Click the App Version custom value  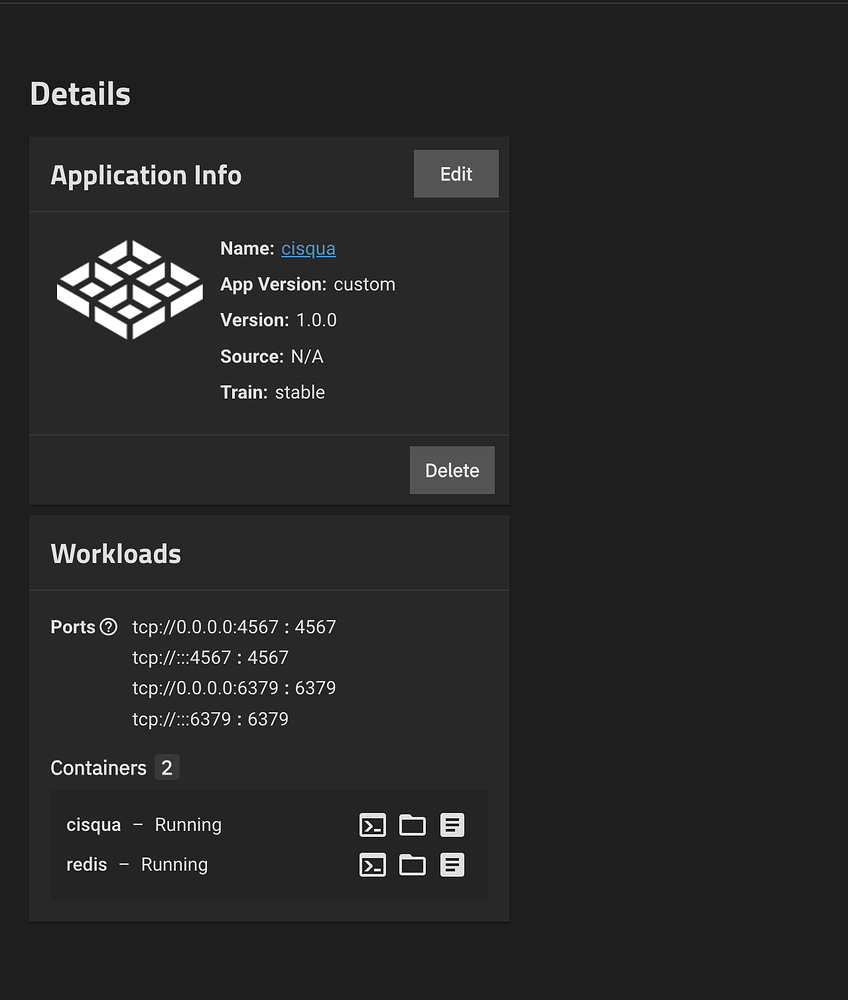363,284
